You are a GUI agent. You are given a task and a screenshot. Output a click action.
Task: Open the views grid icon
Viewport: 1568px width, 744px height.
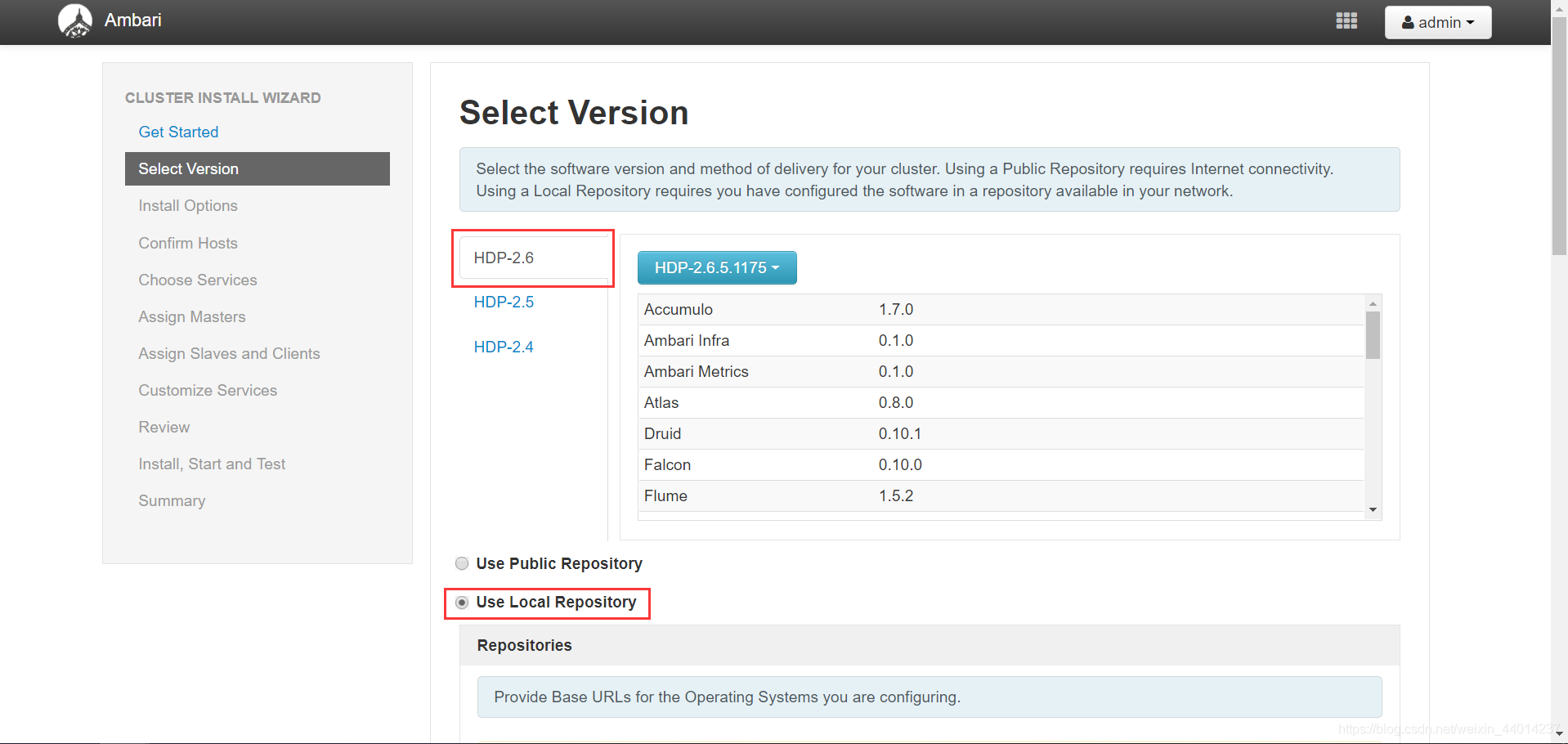(x=1346, y=21)
